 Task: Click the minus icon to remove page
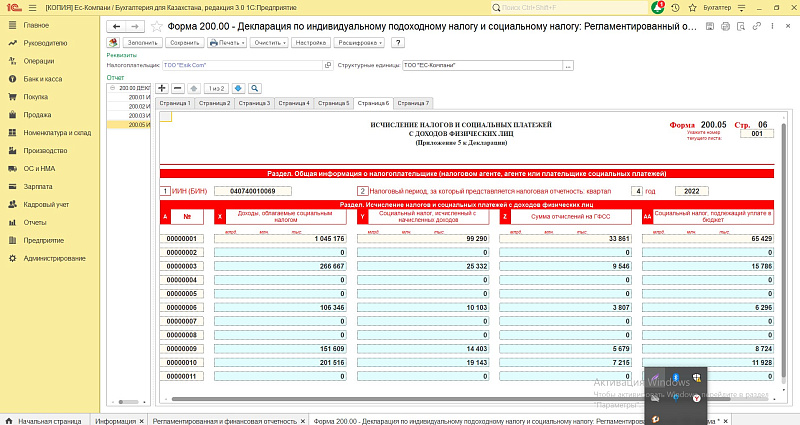tap(178, 88)
